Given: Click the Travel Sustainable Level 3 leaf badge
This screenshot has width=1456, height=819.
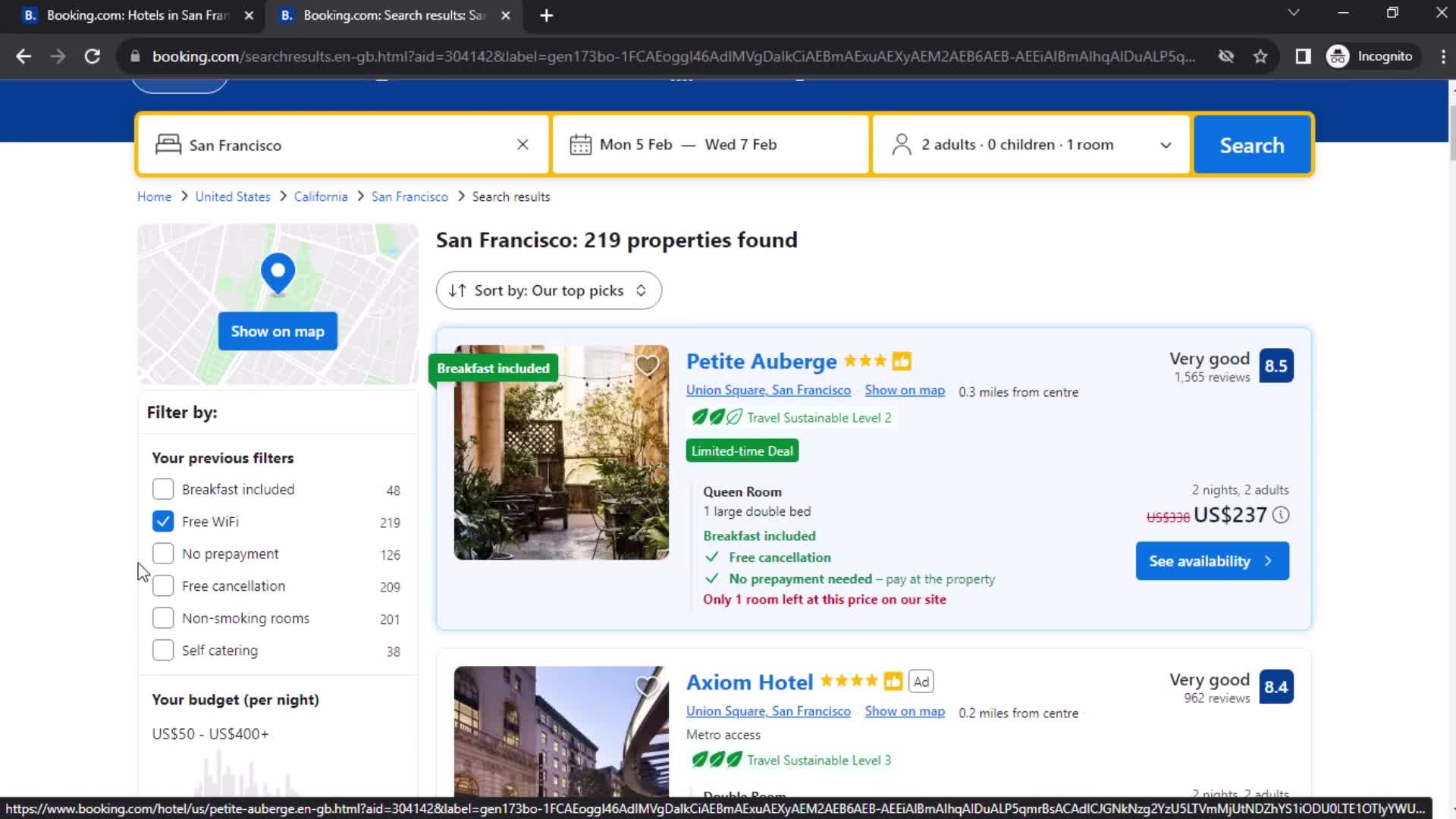Looking at the screenshot, I should coord(791,760).
